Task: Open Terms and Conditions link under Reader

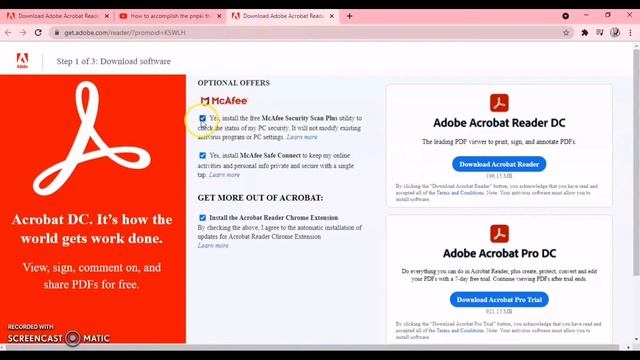Action: 460,193
